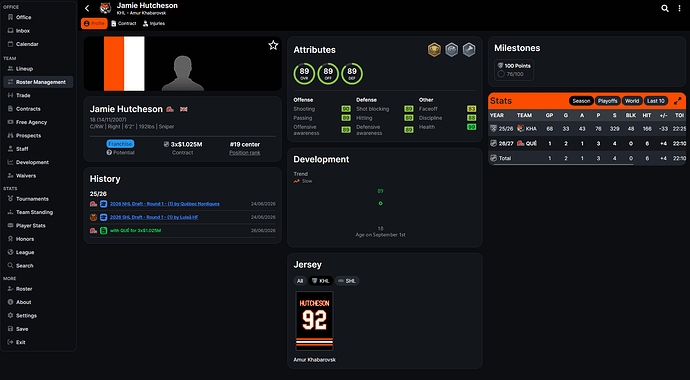Favorite the player with the star icon
Screen dimensions: 690x380
(273, 45)
